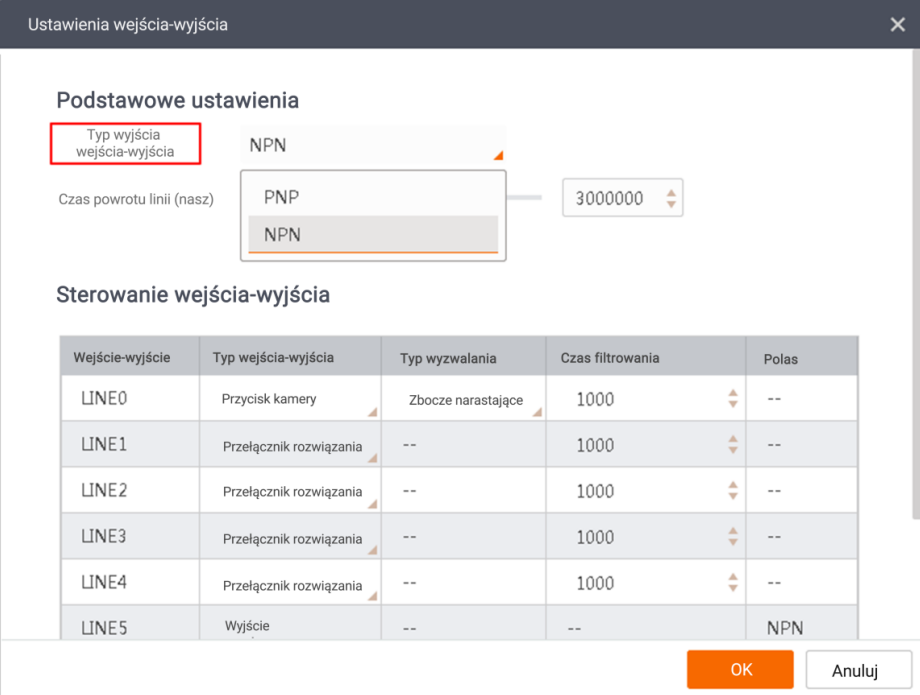
Task: Select the LINE4 row label
Action: coord(104,582)
